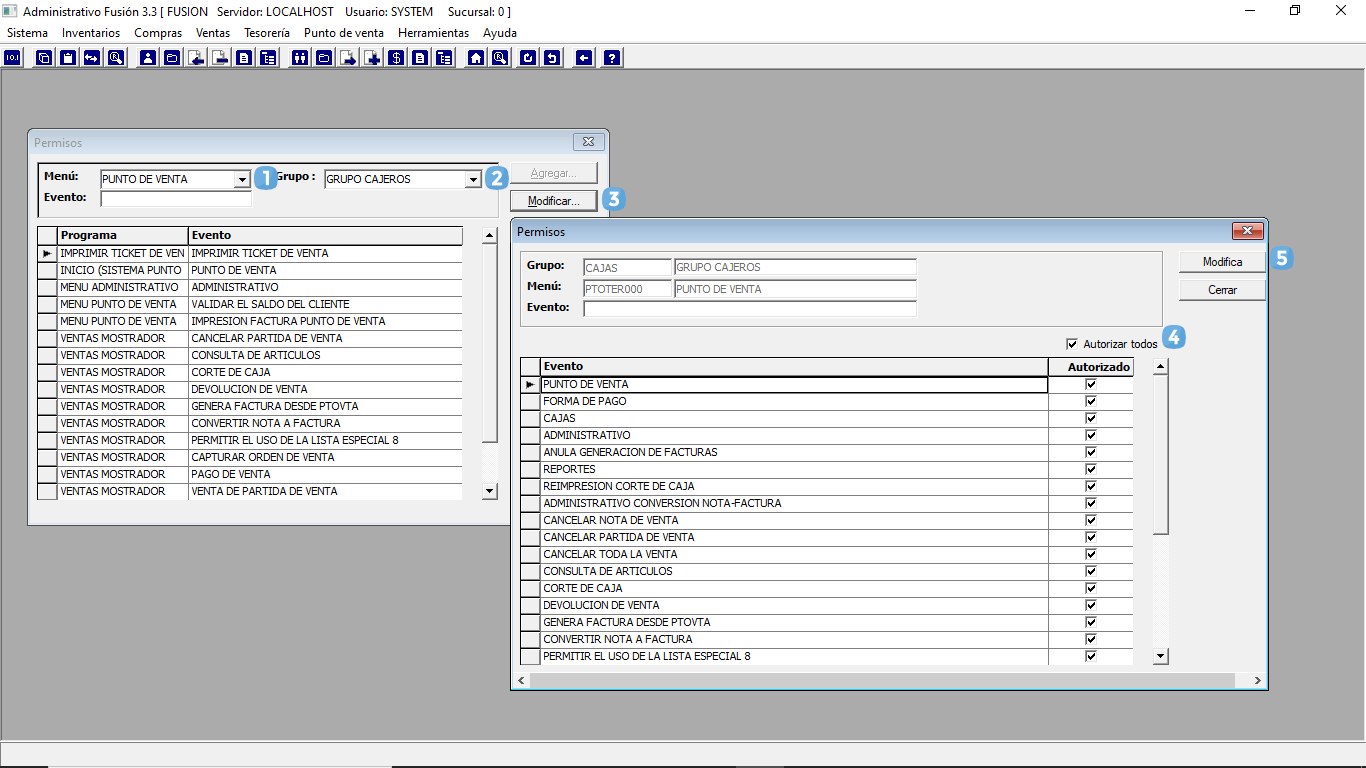Image resolution: width=1366 pixels, height=768 pixels.
Task: Open the Punto de venta menu
Action: click(344, 33)
